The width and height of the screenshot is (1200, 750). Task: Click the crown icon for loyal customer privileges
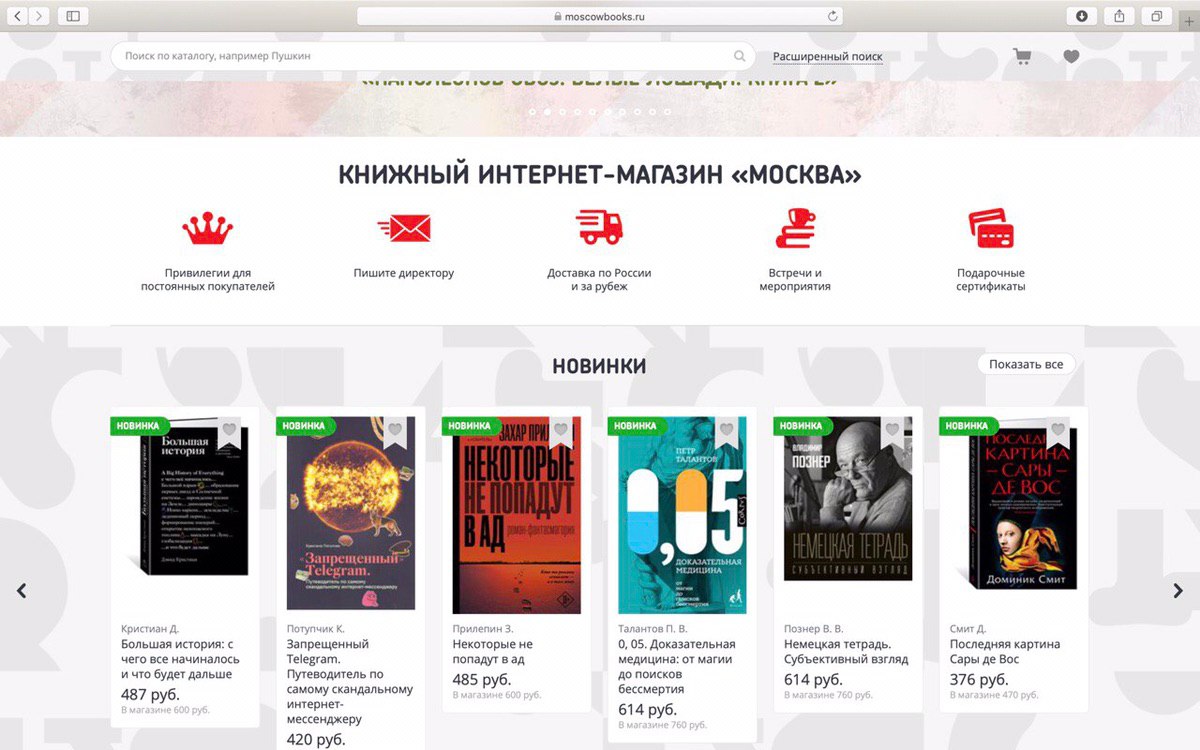pyautogui.click(x=207, y=229)
